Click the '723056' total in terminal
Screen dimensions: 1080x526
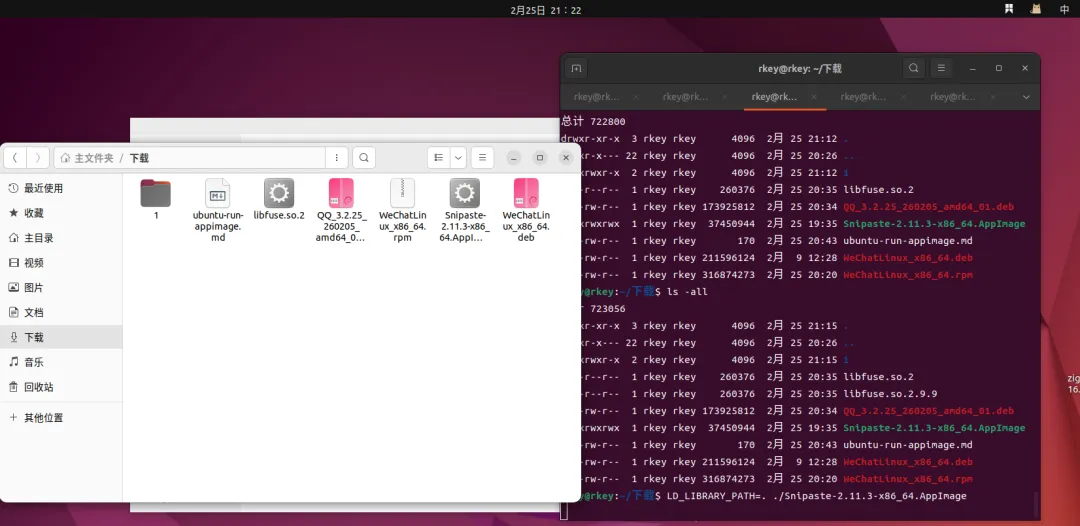coord(608,308)
